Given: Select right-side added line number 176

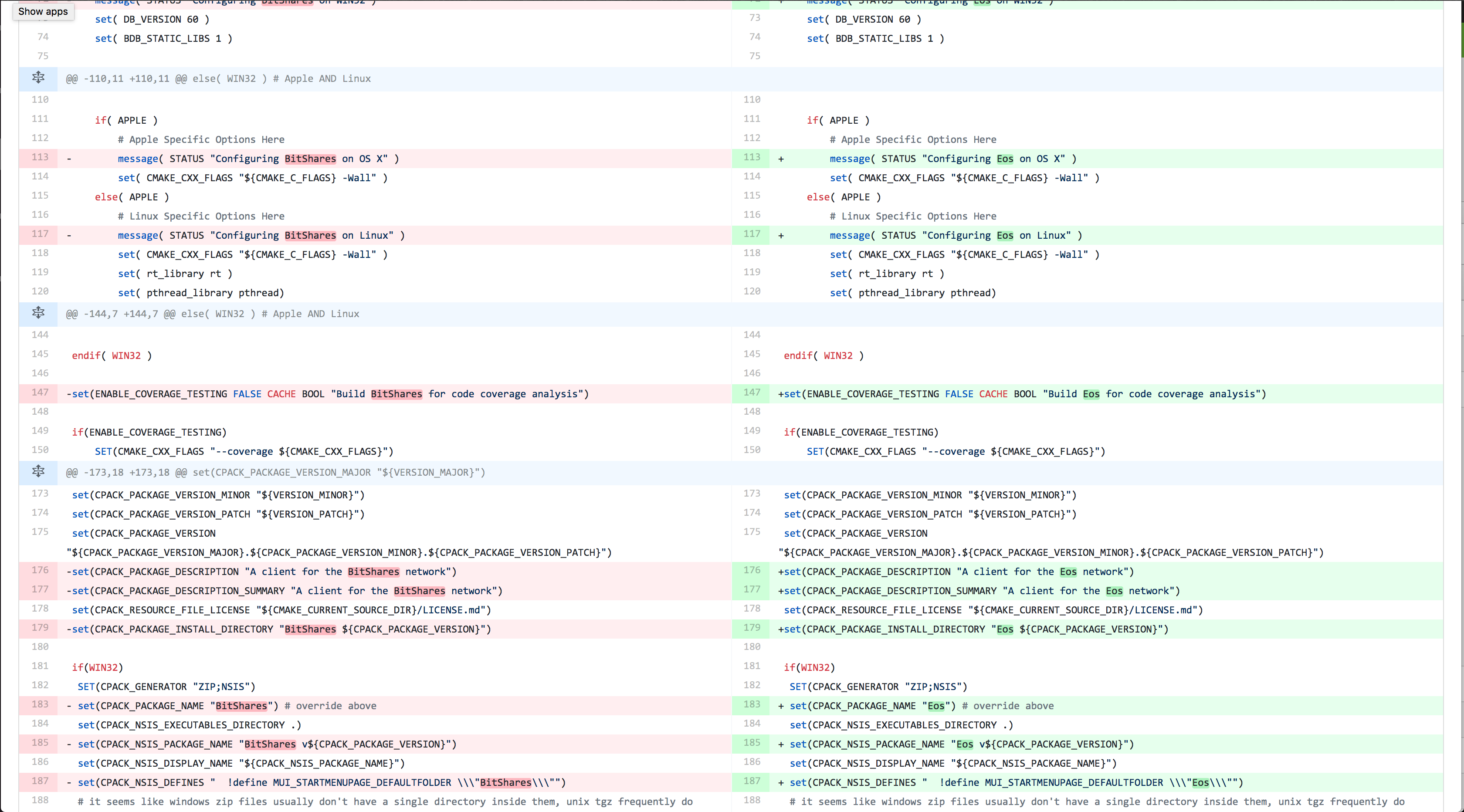Looking at the screenshot, I should 751,571.
